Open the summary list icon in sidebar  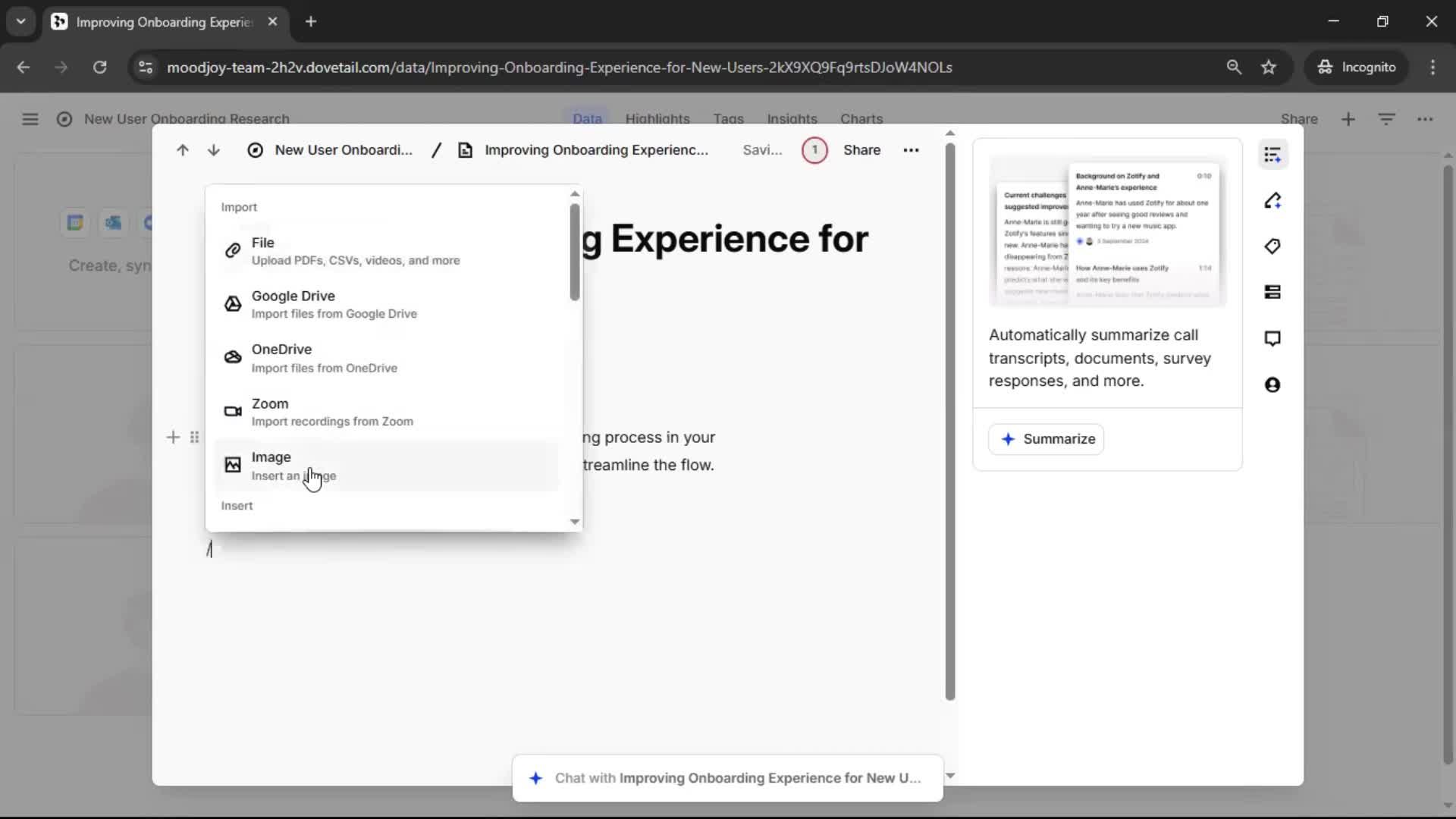click(x=1272, y=155)
